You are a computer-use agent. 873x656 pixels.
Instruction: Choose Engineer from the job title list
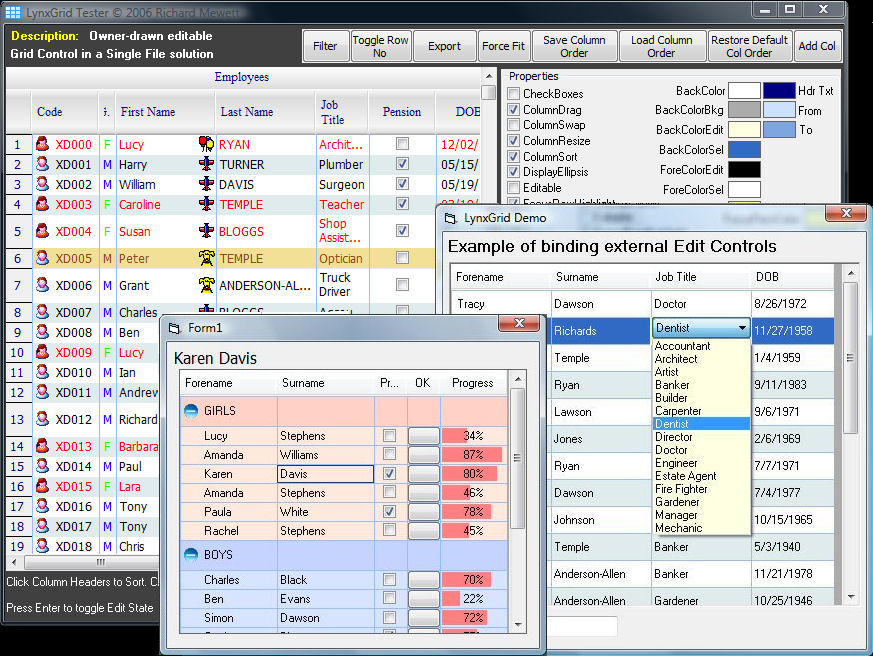click(x=676, y=463)
